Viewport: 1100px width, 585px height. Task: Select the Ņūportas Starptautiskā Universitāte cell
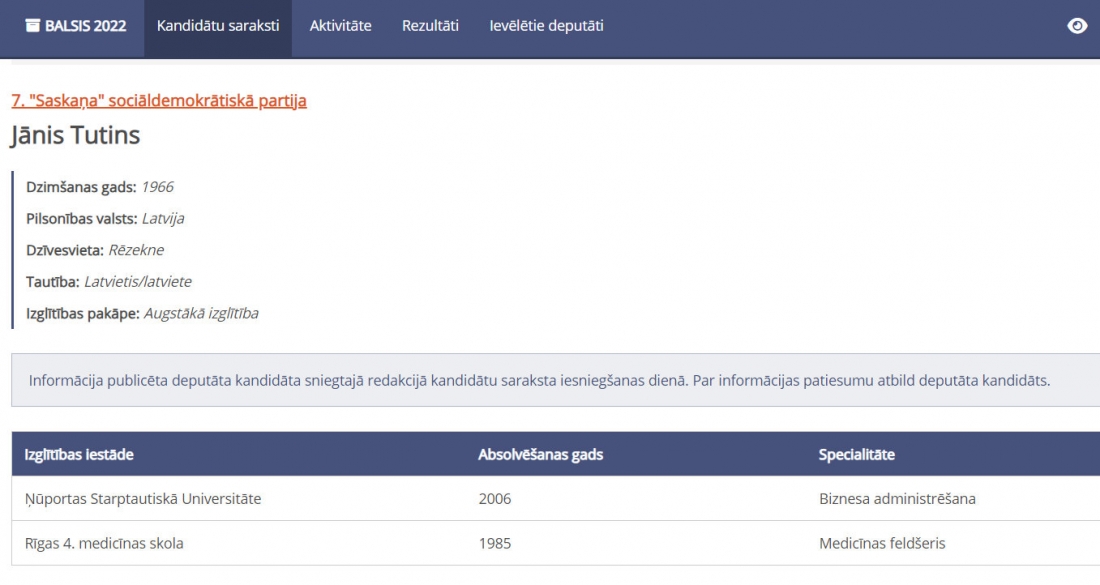(x=143, y=498)
